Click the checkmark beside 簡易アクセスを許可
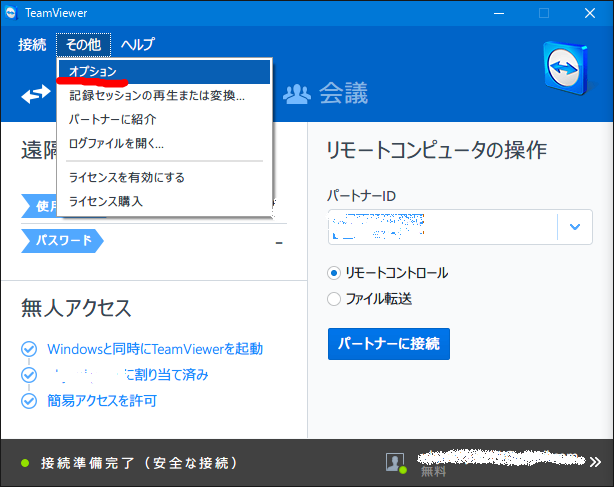Viewport: 614px width, 487px height. pos(29,401)
